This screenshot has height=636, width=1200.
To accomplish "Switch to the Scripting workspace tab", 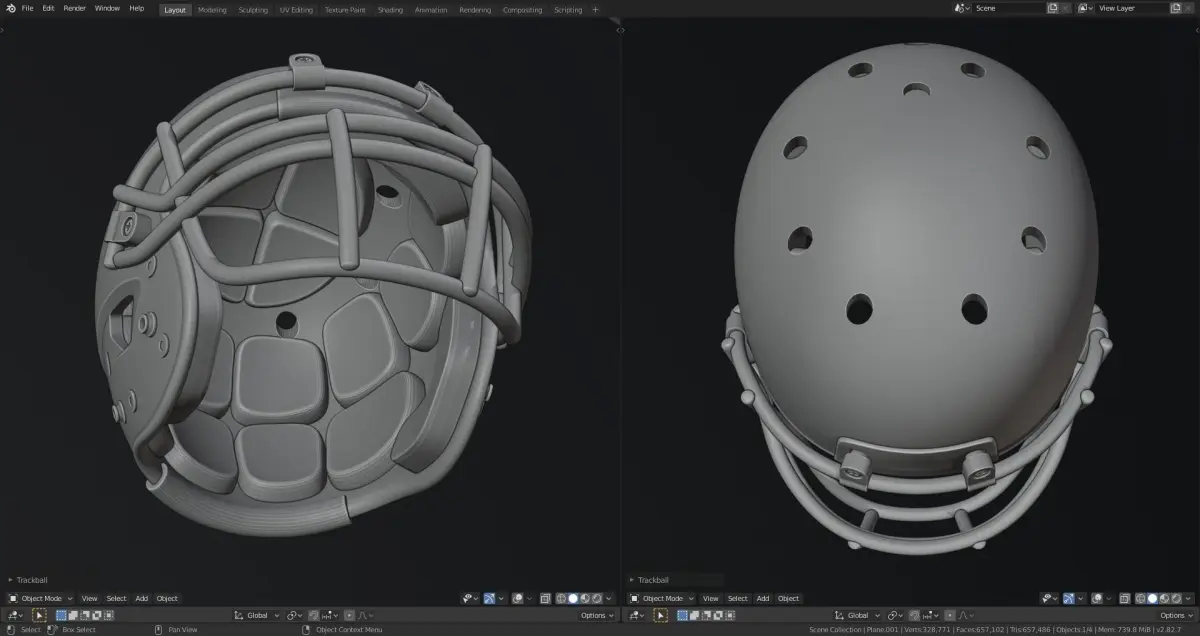I will pos(568,9).
